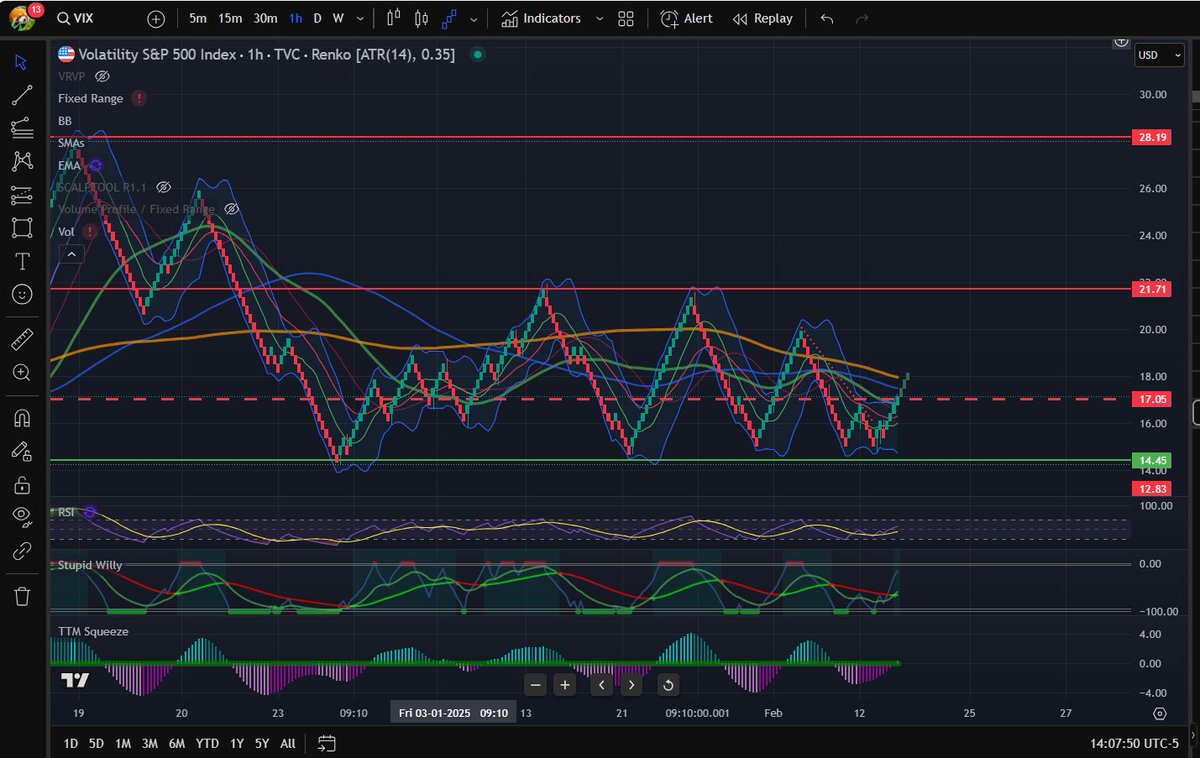Toggle Magnet mode for drawings
Viewport: 1200px width, 758px height.
pos(22,418)
